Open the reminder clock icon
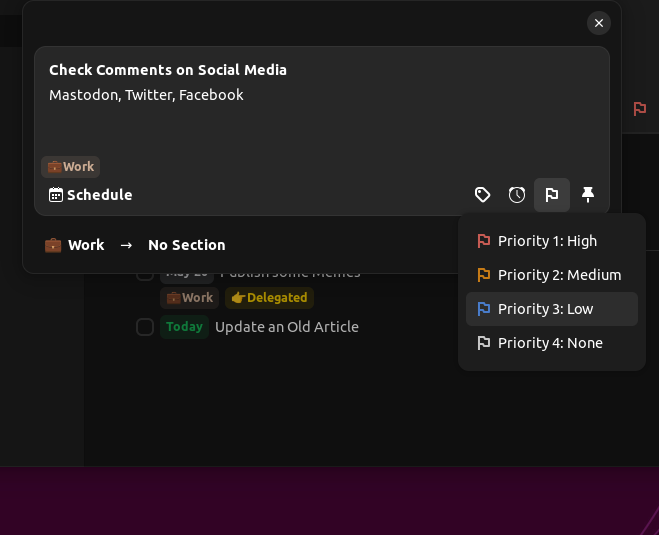Image resolution: width=659 pixels, height=535 pixels. [x=517, y=195]
